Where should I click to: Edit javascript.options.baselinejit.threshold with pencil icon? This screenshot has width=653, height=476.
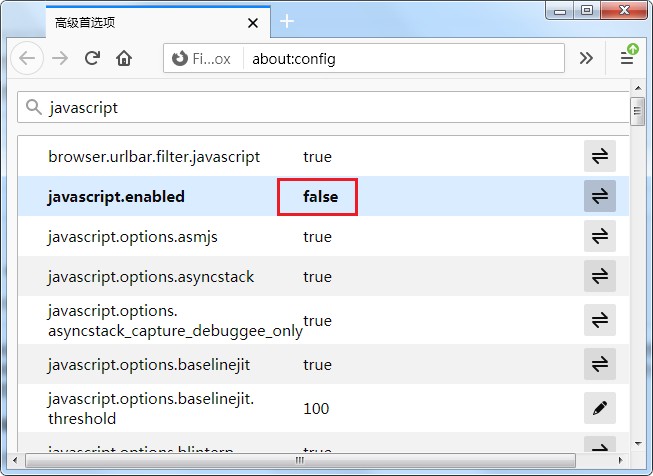tap(600, 408)
